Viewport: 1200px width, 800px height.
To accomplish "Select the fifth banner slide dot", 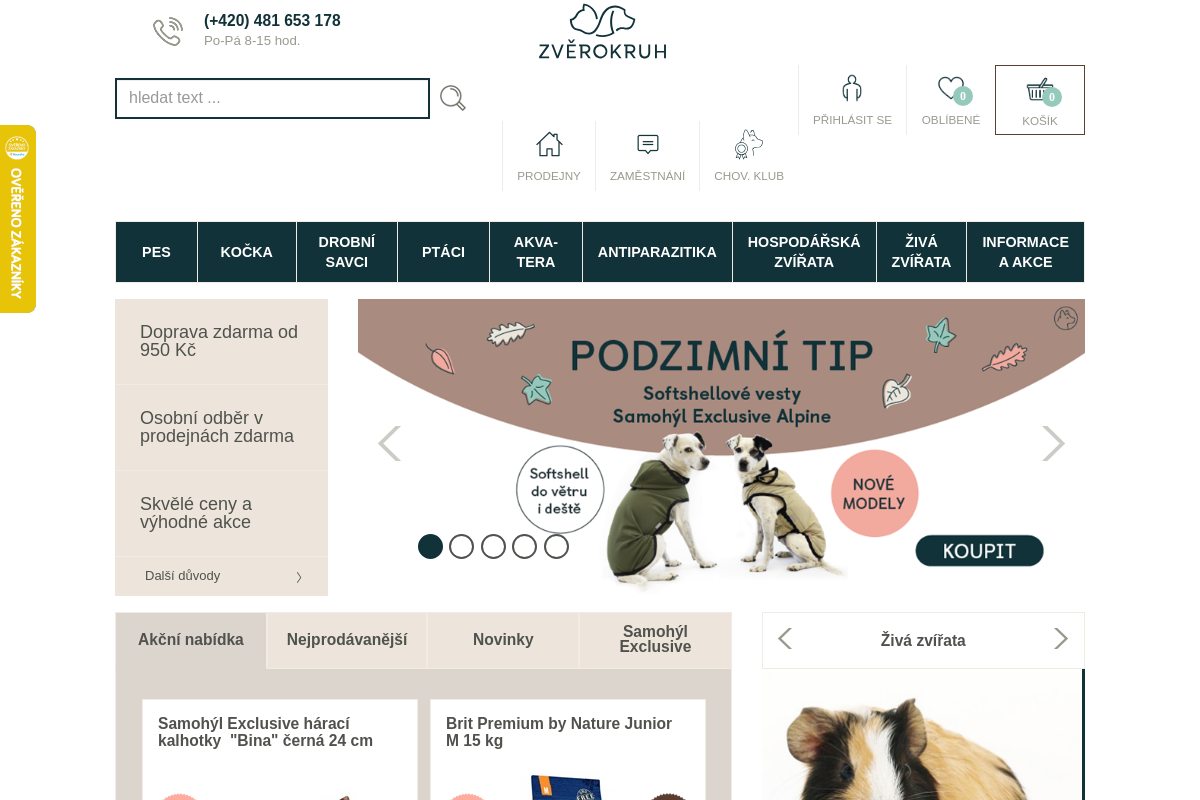I will pyautogui.click(x=556, y=546).
